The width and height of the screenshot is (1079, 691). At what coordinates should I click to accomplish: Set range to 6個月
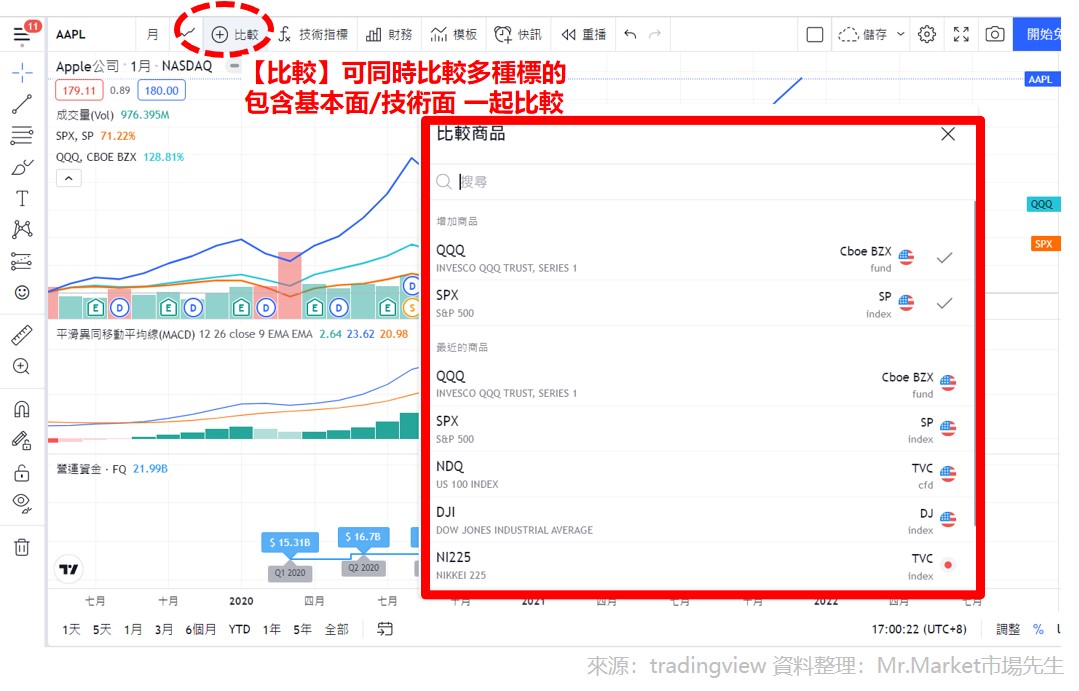coord(200,629)
